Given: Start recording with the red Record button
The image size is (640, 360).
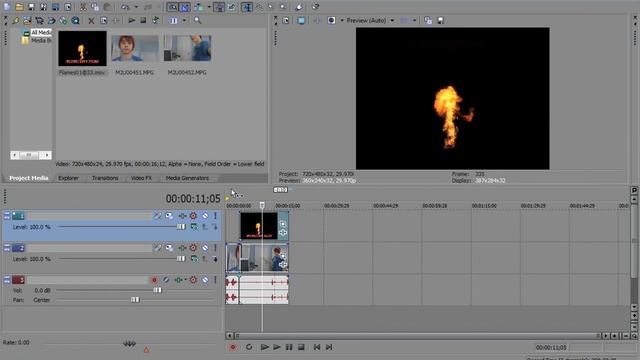Looking at the screenshot, I should point(233,347).
